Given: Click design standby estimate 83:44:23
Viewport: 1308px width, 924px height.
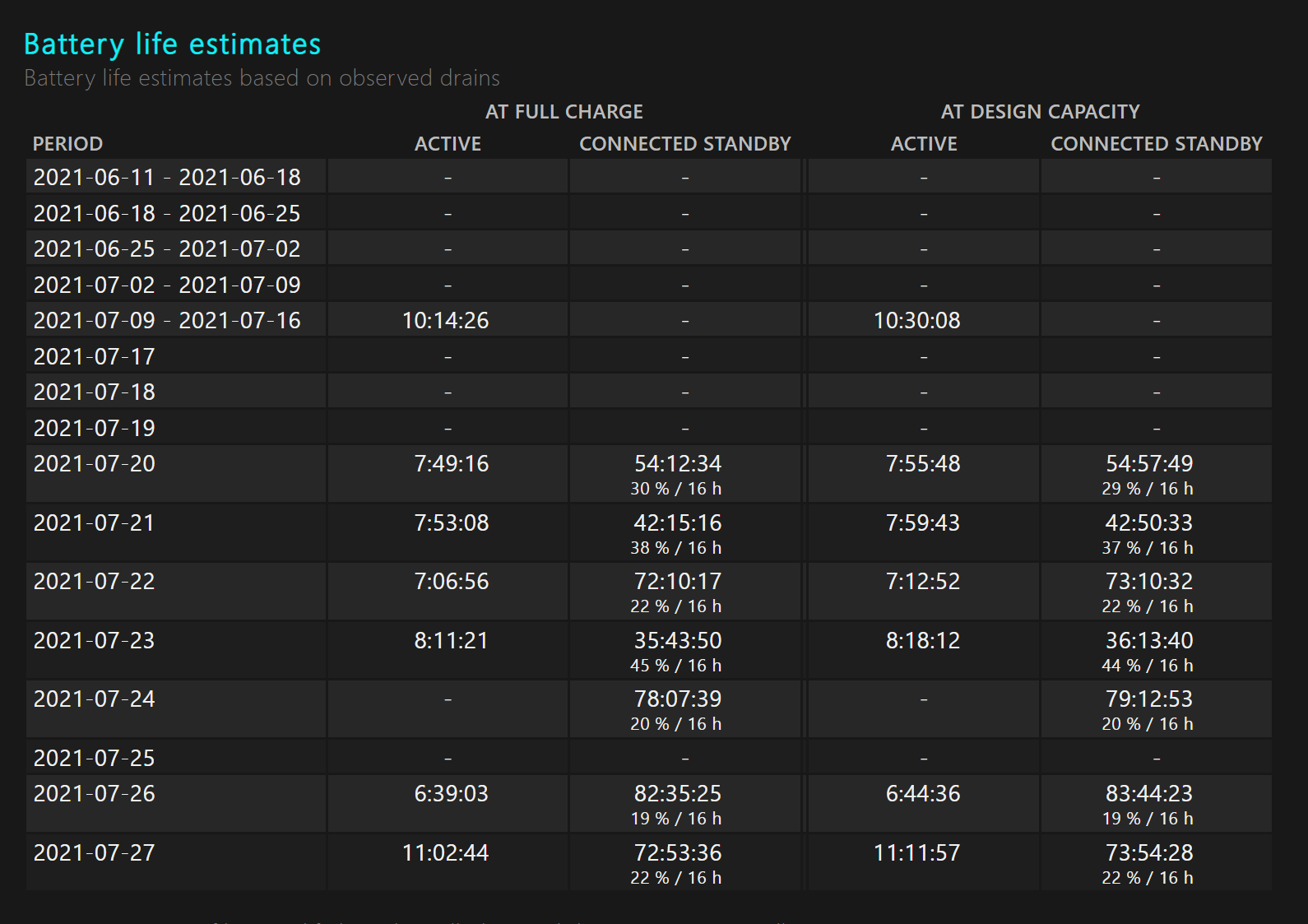Looking at the screenshot, I should [x=1149, y=794].
